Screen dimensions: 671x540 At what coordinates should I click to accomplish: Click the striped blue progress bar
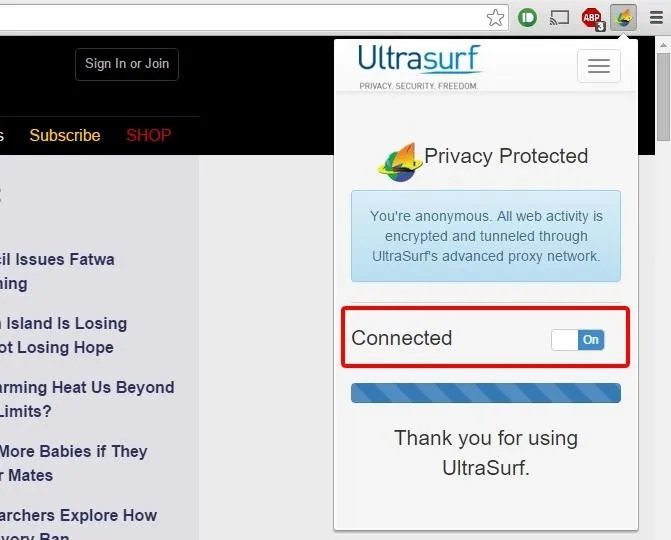(x=486, y=393)
